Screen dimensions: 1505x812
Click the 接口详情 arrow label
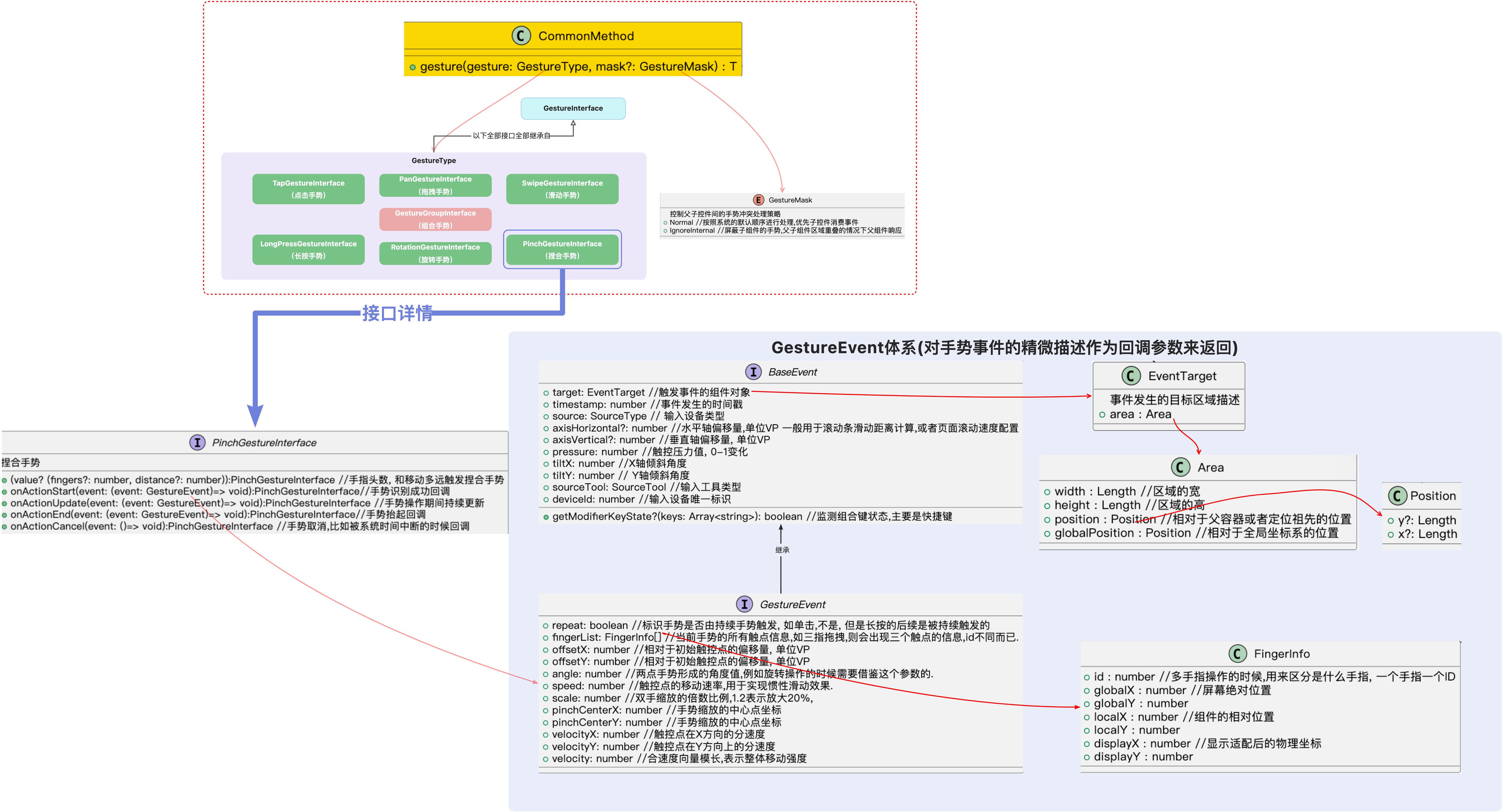[x=397, y=313]
